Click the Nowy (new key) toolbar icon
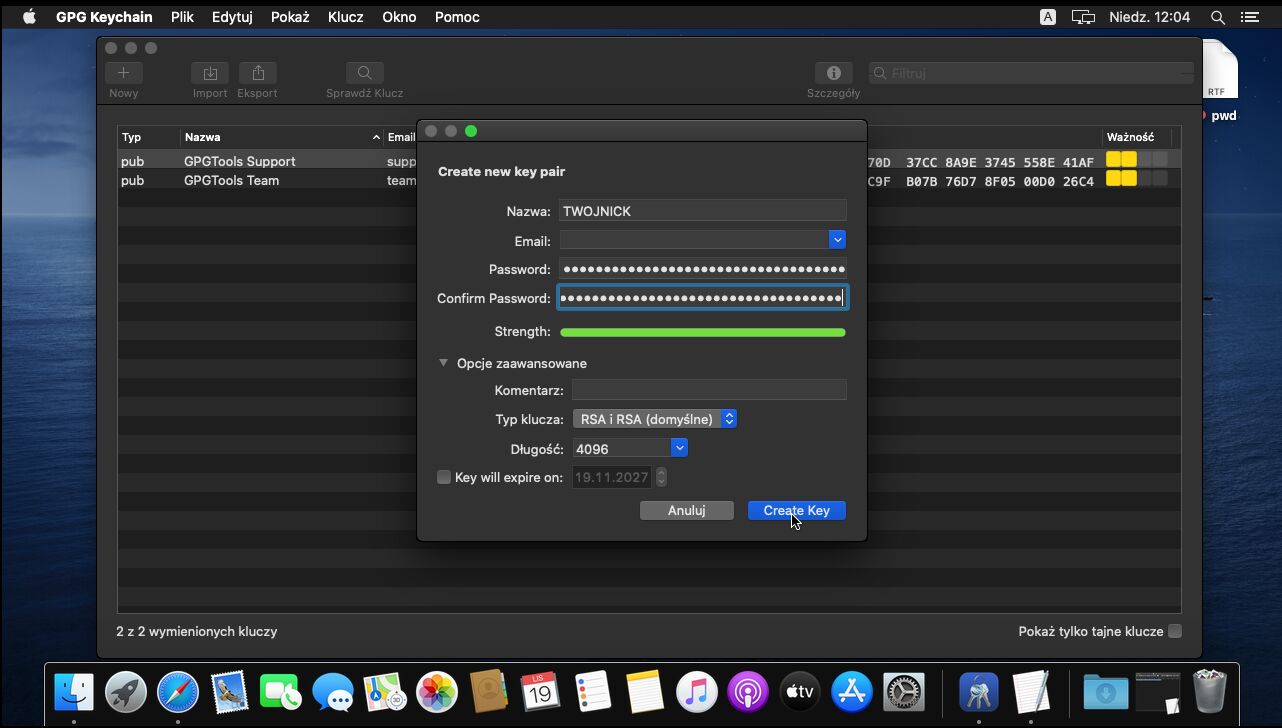The width and height of the screenshot is (1282, 728). pos(124,74)
